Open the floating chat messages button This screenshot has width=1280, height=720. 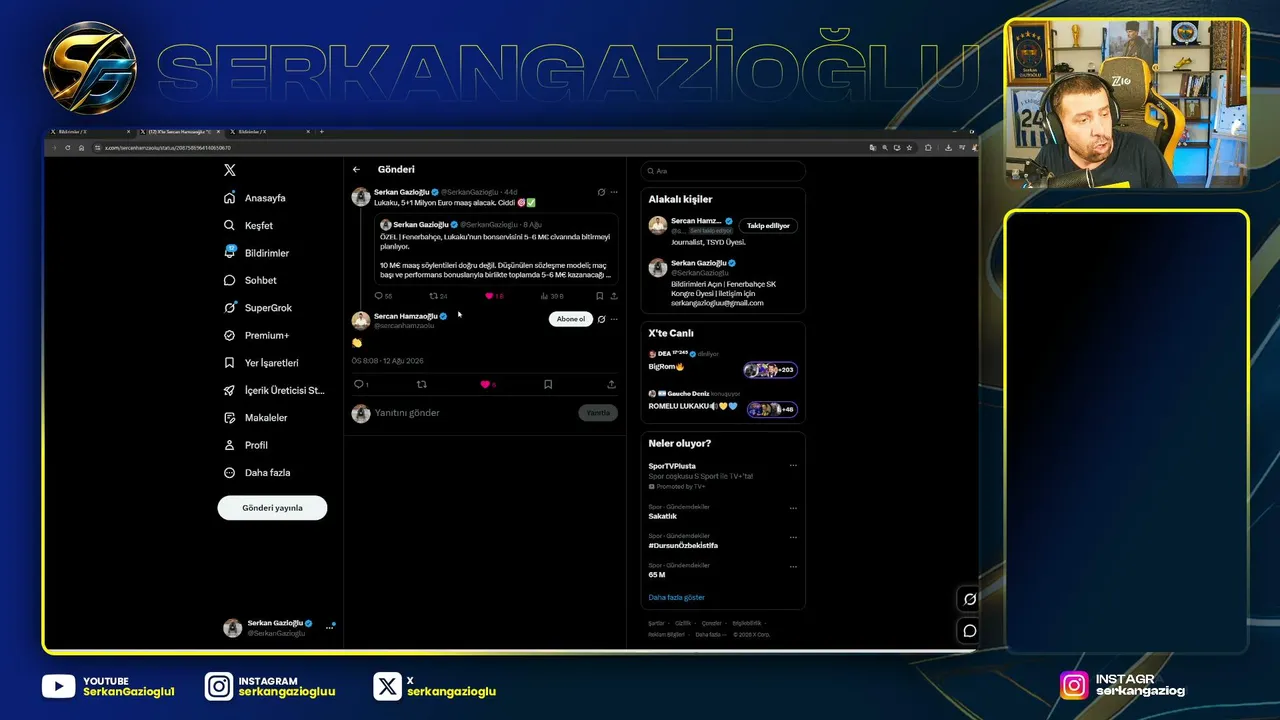(969, 631)
